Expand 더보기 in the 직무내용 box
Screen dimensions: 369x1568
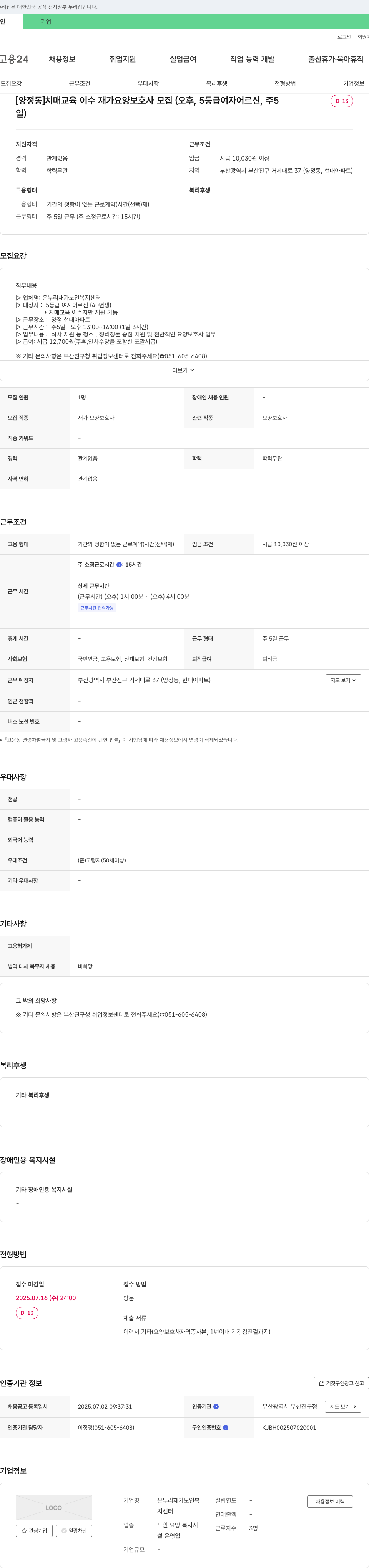(x=183, y=370)
